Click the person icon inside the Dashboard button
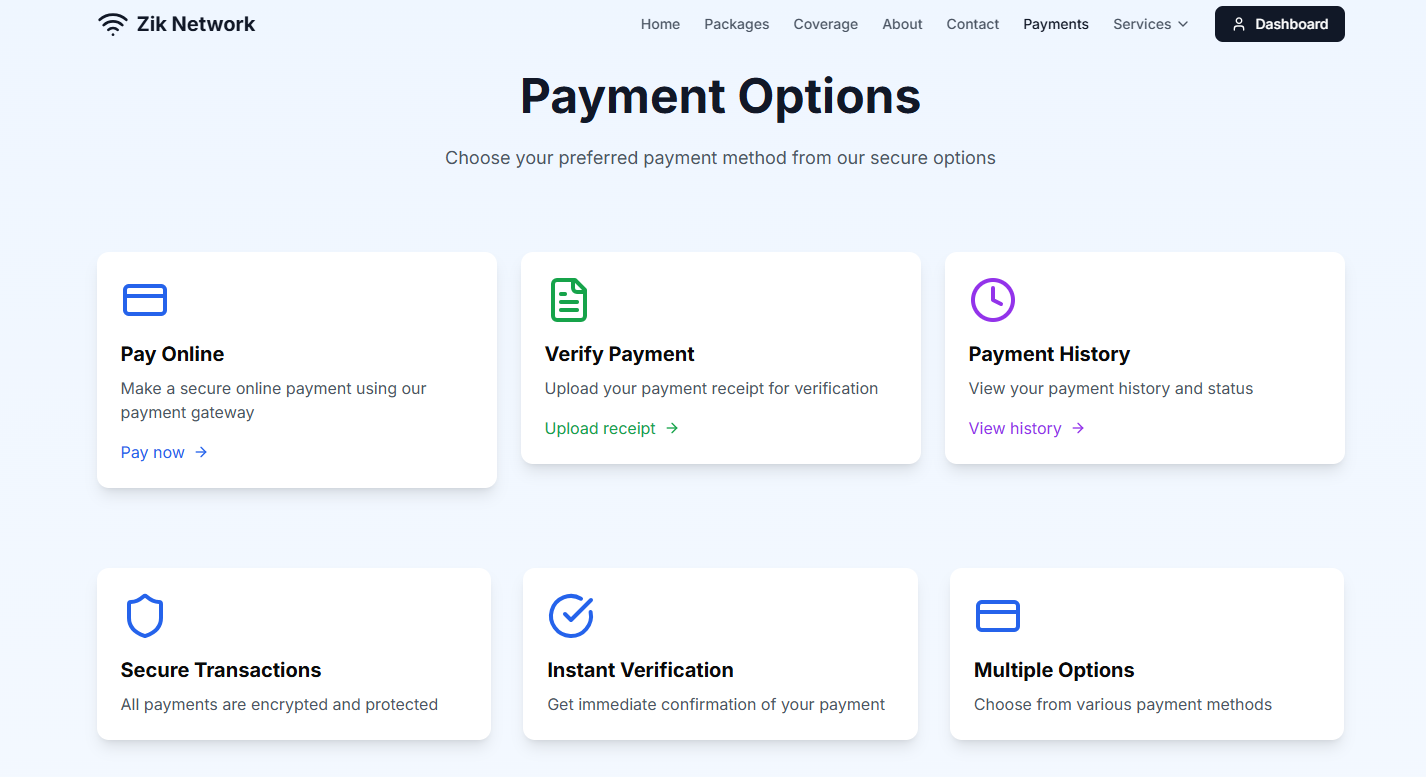The width and height of the screenshot is (1426, 777). [x=1240, y=23]
